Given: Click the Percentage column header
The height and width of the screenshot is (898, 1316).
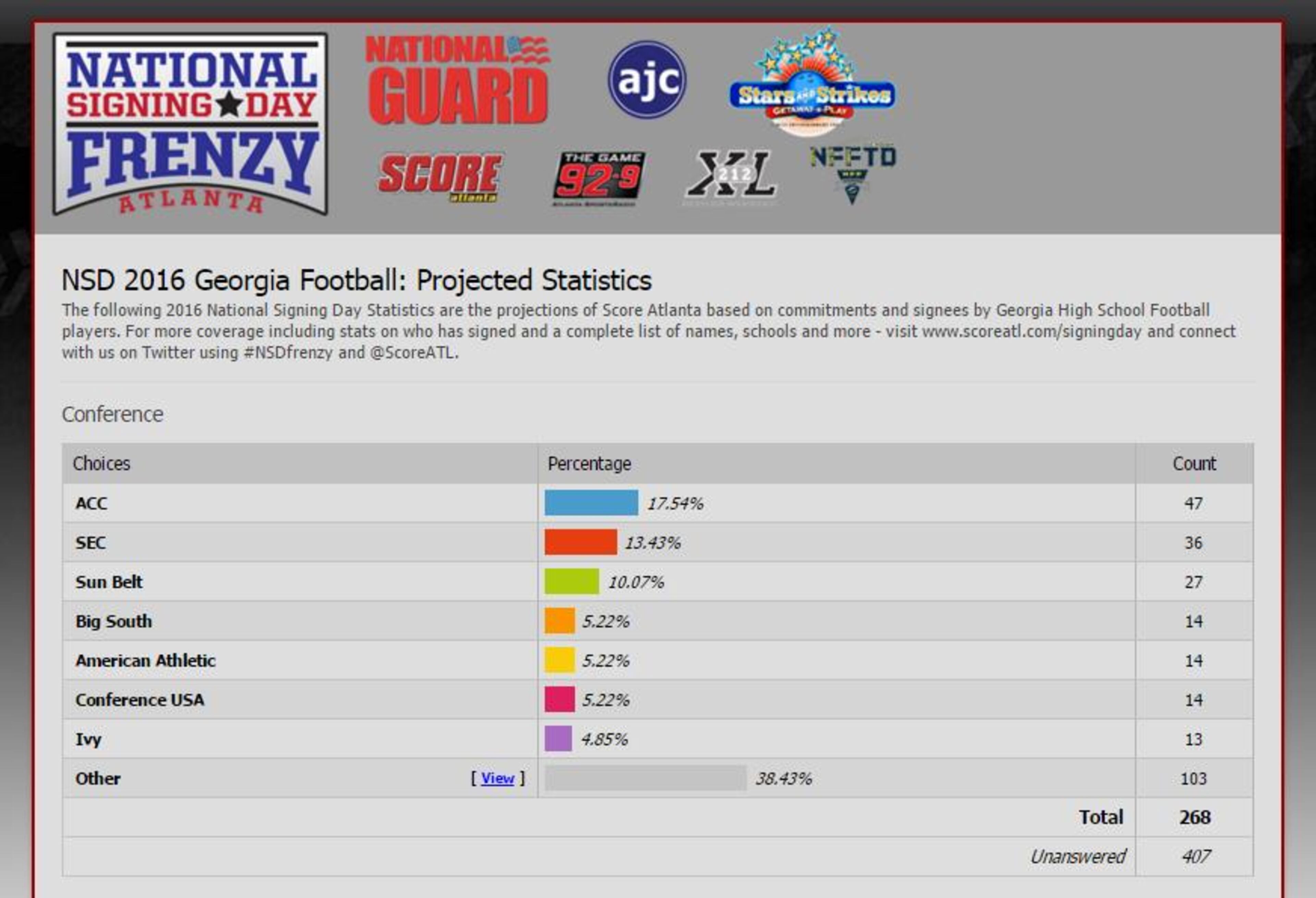Looking at the screenshot, I should click(589, 464).
